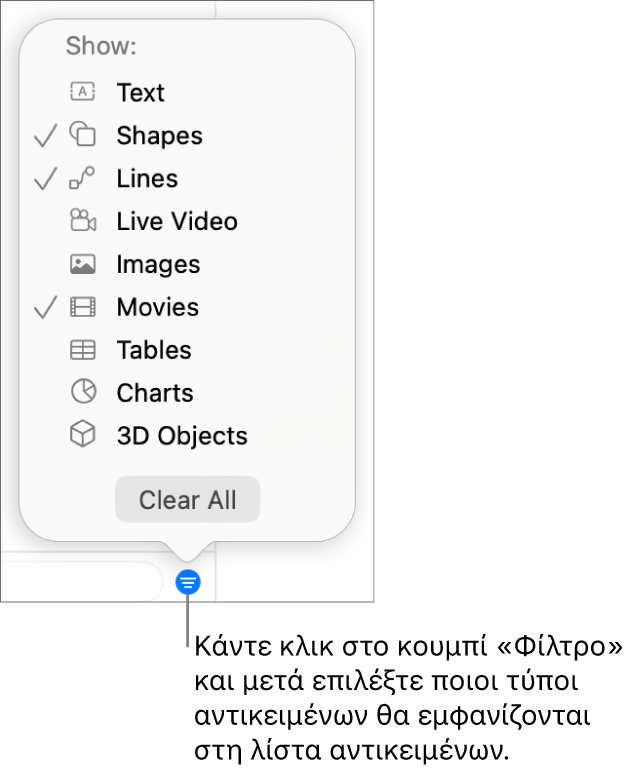Click the Charts pie icon
The height and width of the screenshot is (769, 633).
[82, 393]
